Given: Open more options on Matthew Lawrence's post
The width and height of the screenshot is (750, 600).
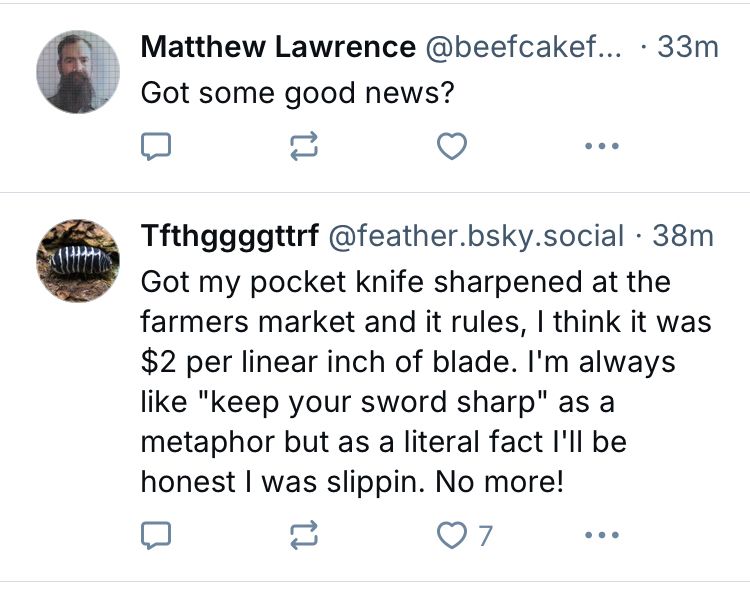Looking at the screenshot, I should point(602,147).
